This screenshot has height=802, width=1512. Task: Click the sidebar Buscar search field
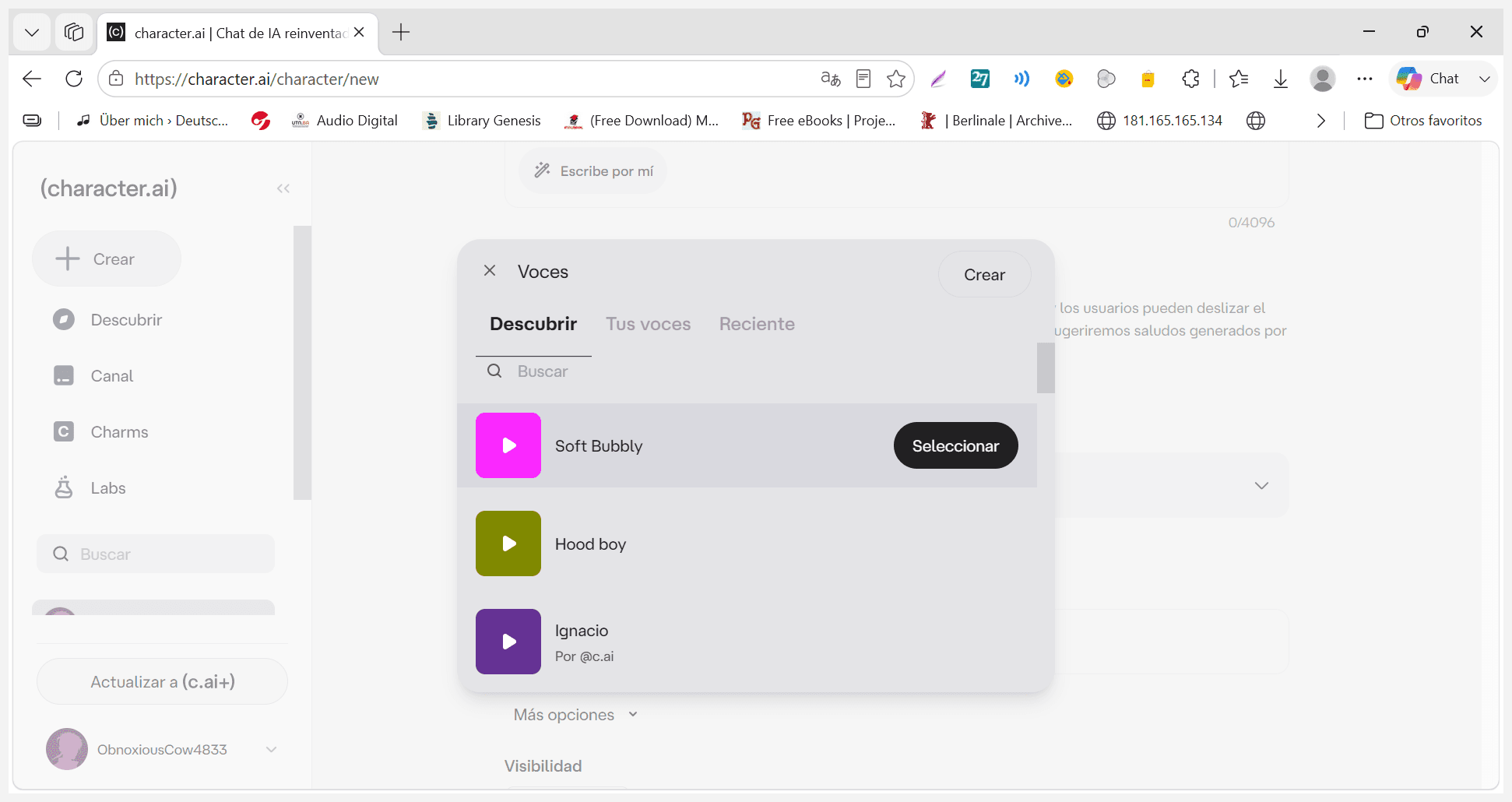(156, 554)
